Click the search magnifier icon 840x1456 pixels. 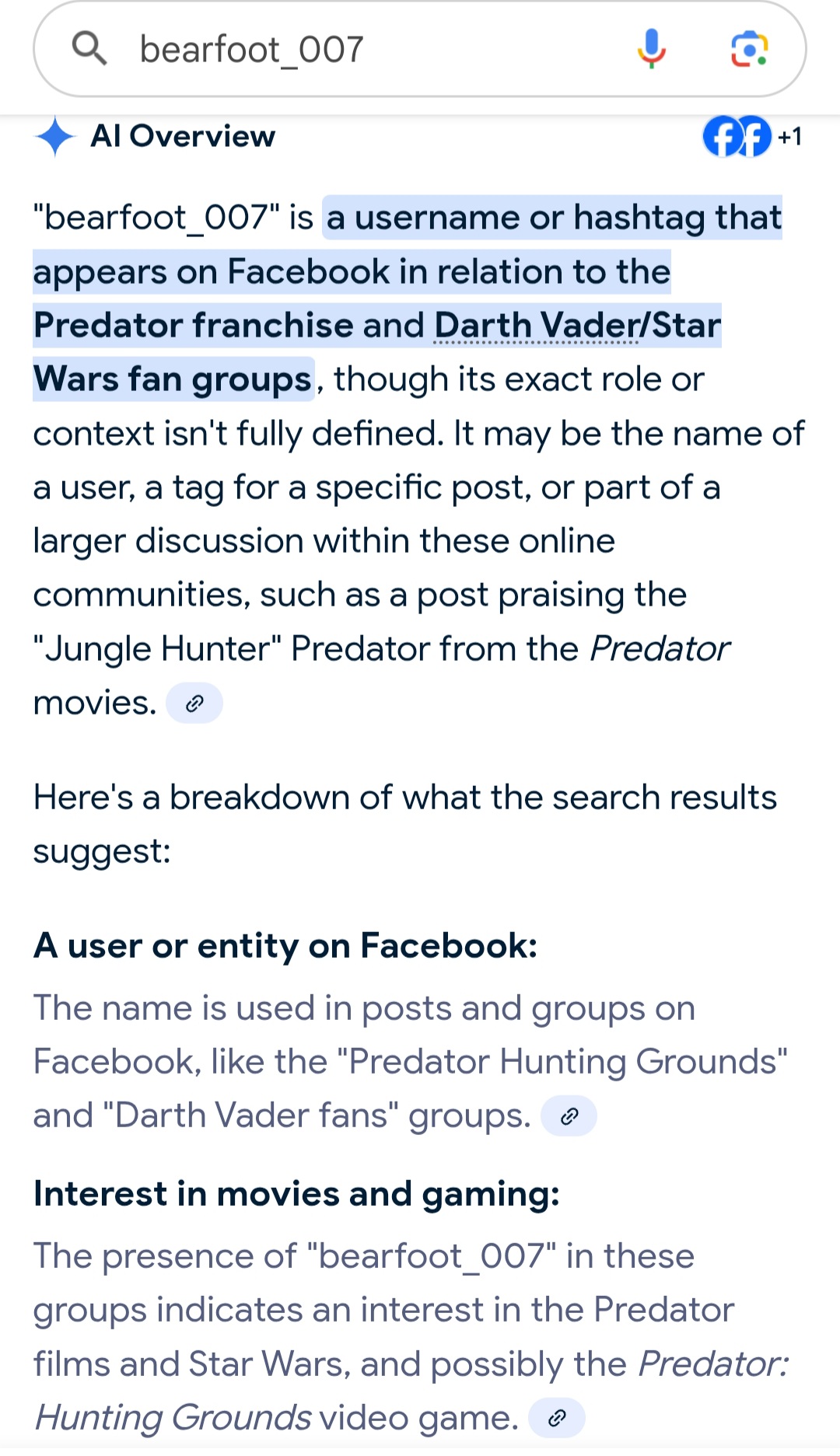pos(89,48)
